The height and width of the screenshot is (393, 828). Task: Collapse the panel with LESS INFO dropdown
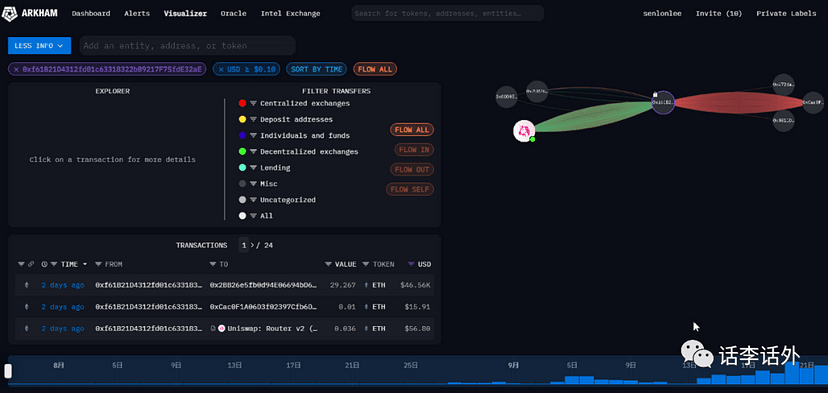click(x=40, y=46)
